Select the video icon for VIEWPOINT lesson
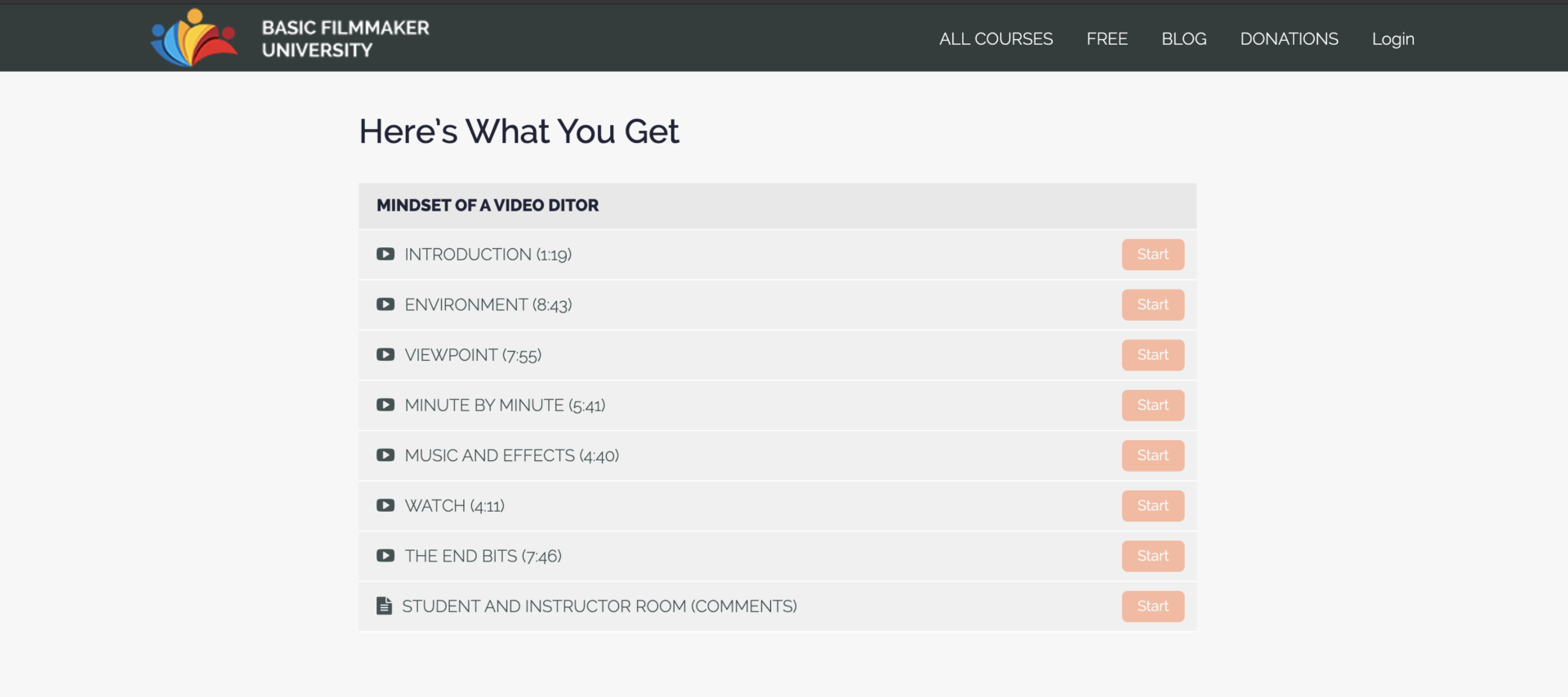 pos(385,354)
